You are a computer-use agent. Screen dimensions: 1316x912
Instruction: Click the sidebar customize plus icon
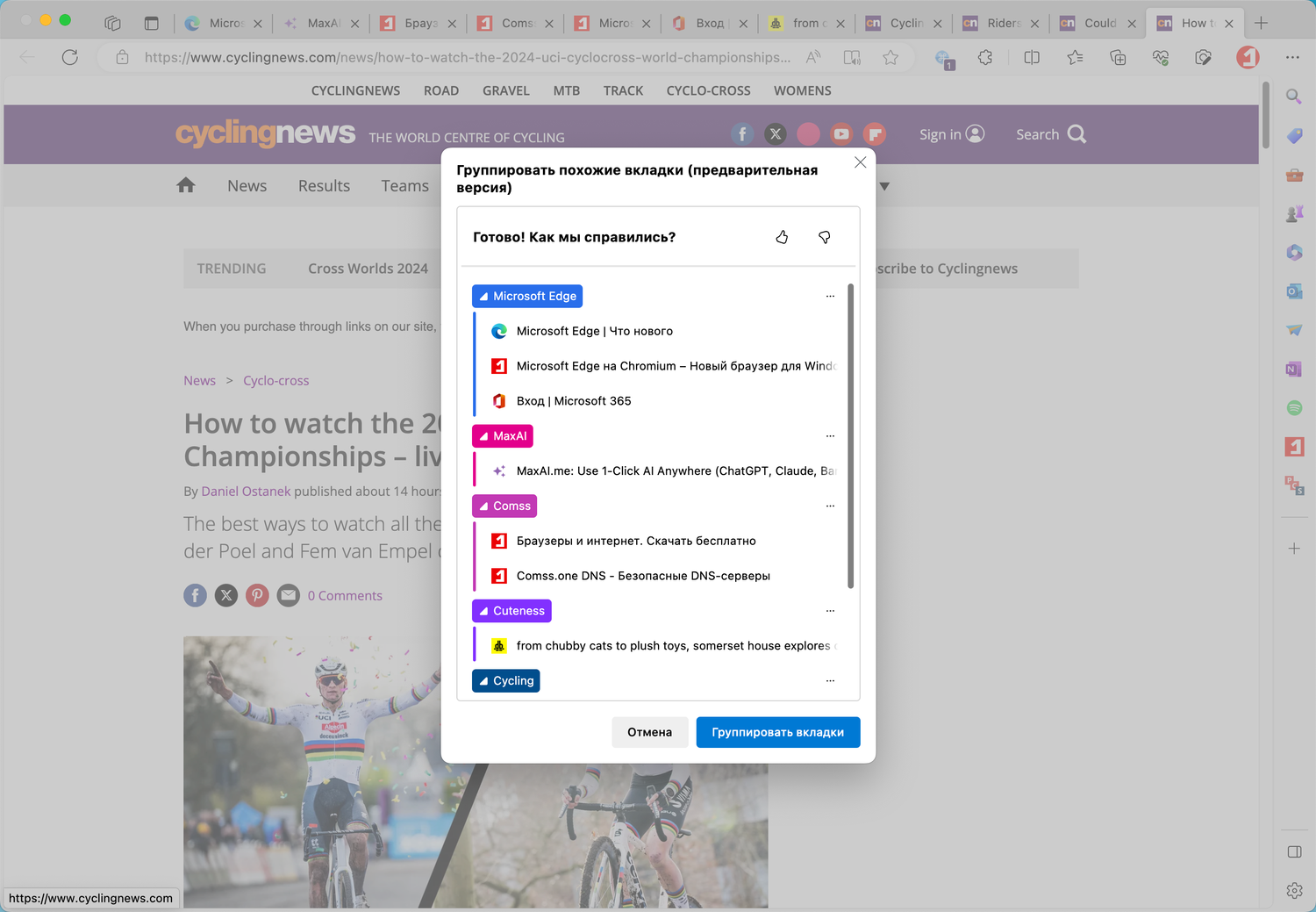1294,549
